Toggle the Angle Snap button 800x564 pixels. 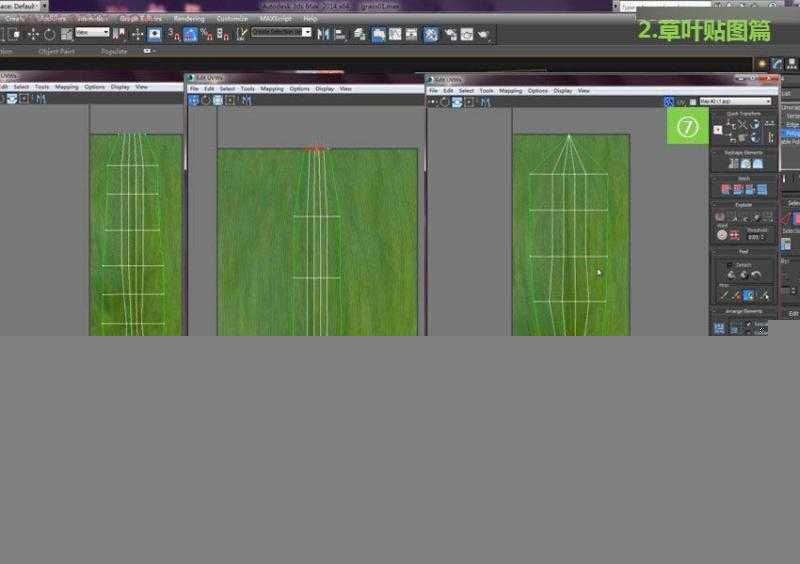coord(190,34)
